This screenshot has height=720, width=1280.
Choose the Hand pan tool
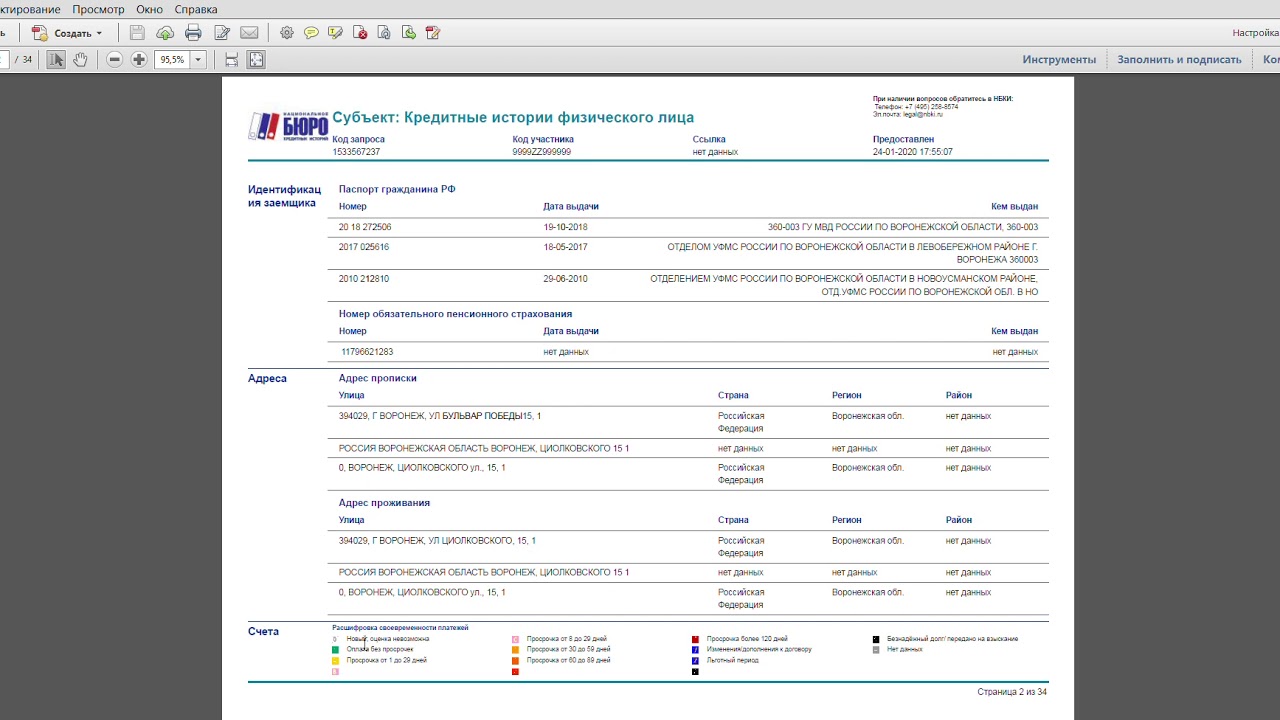(80, 60)
